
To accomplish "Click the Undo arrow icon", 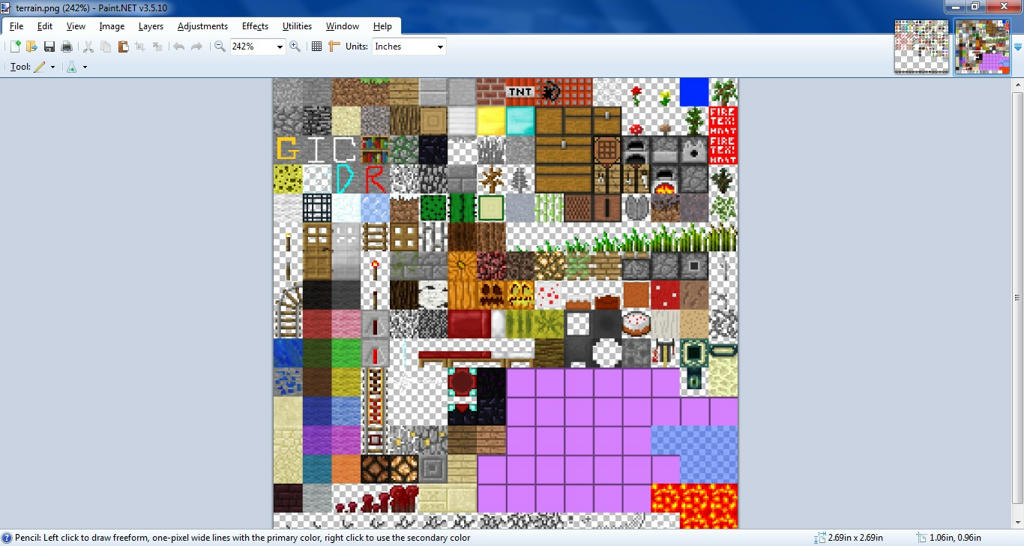I will [179, 47].
